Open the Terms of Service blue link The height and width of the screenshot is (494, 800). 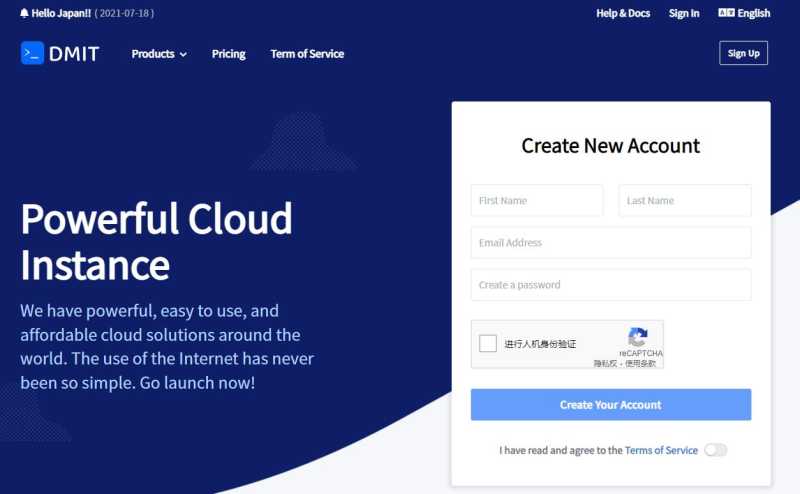point(661,450)
